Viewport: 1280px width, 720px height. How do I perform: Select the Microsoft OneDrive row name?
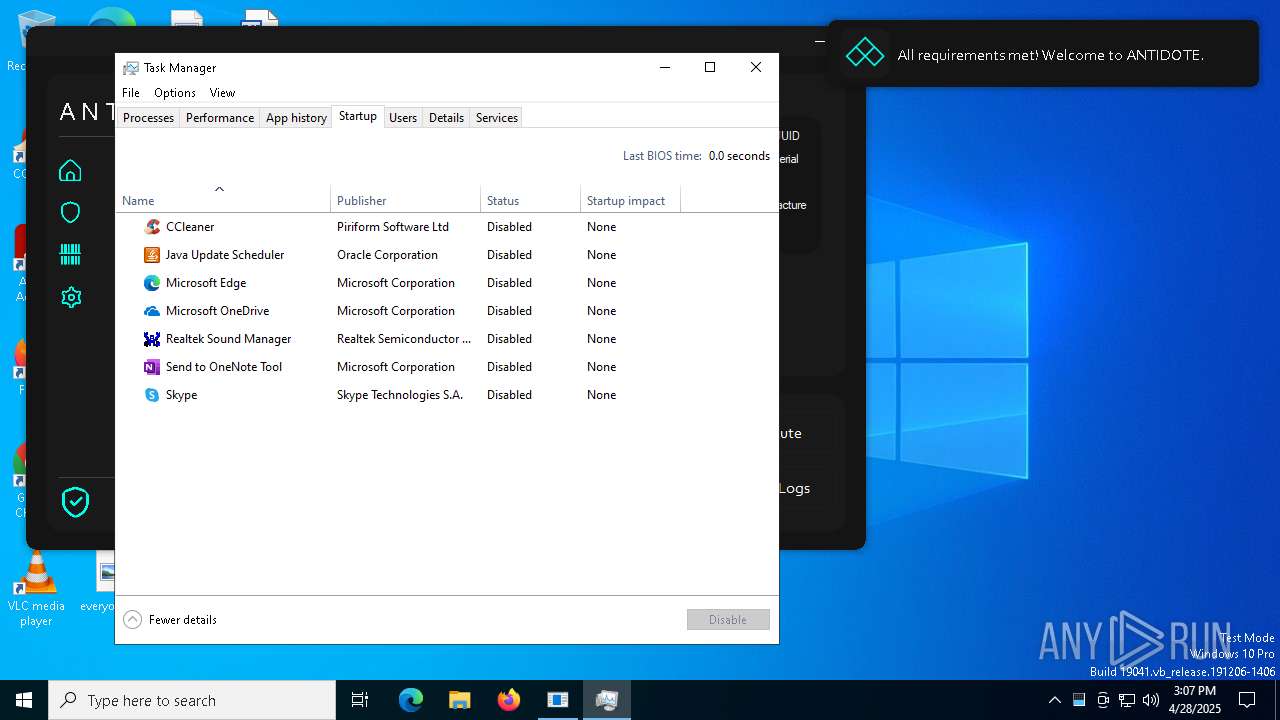tap(217, 311)
